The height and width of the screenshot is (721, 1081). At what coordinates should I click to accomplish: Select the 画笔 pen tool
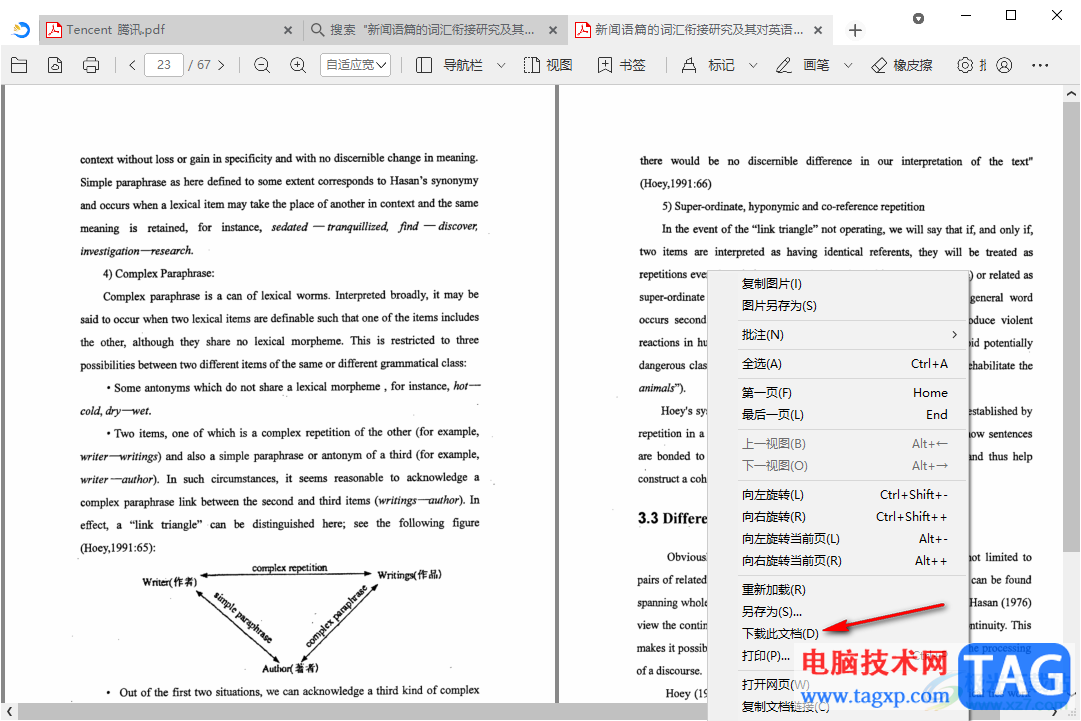click(x=802, y=65)
